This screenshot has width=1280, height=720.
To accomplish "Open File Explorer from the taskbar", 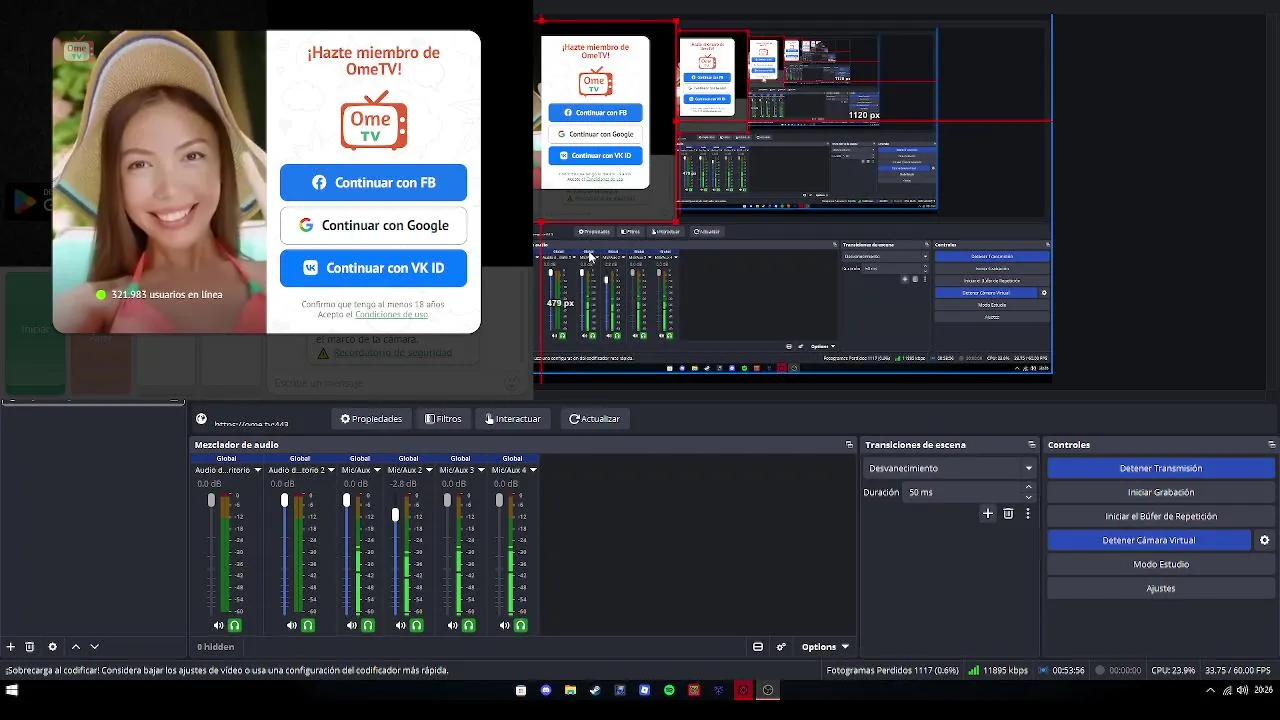I will coord(570,690).
